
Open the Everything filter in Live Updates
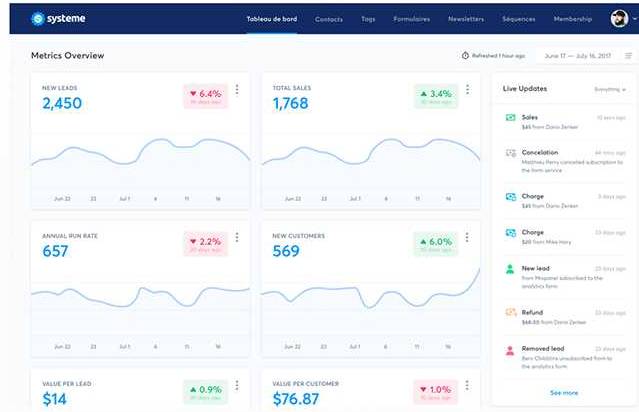pos(610,89)
